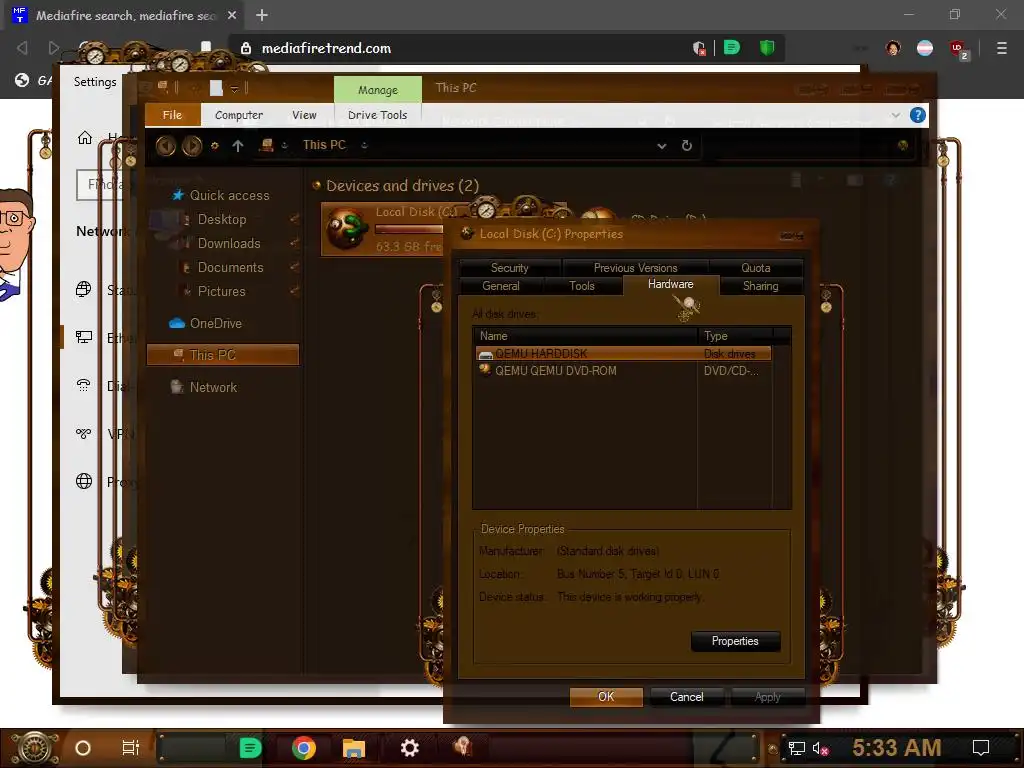
Task: Open Chrome from the taskbar
Action: coord(304,748)
